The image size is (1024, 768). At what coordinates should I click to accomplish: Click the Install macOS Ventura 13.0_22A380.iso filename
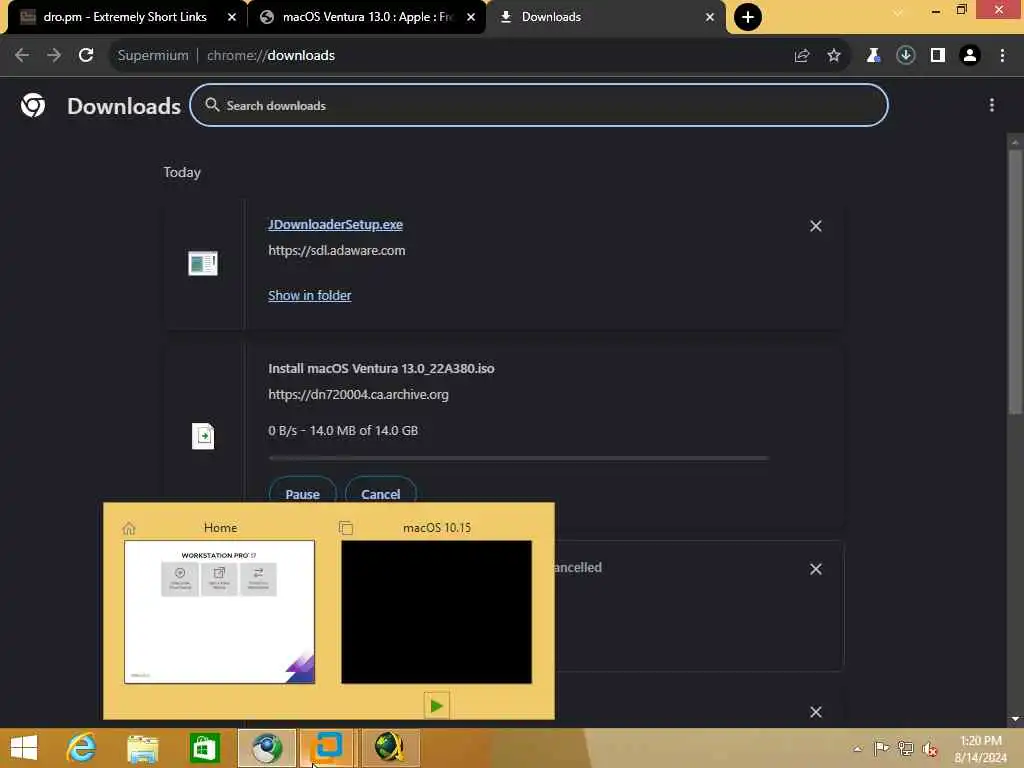point(381,368)
